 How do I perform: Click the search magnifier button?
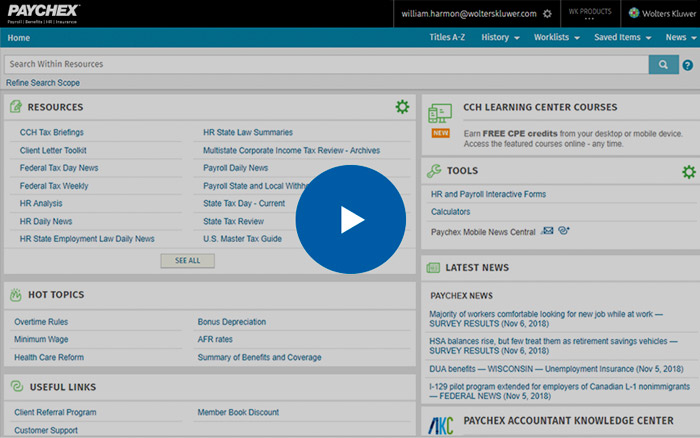click(663, 64)
